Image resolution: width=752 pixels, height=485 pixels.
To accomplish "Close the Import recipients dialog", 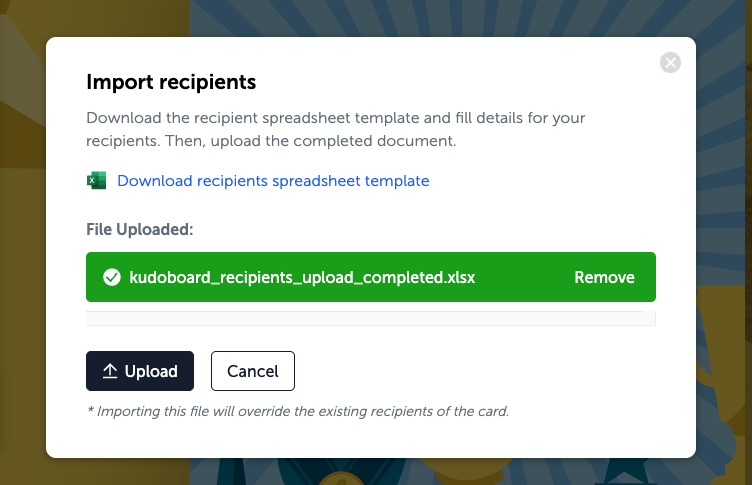I will pyautogui.click(x=670, y=63).
